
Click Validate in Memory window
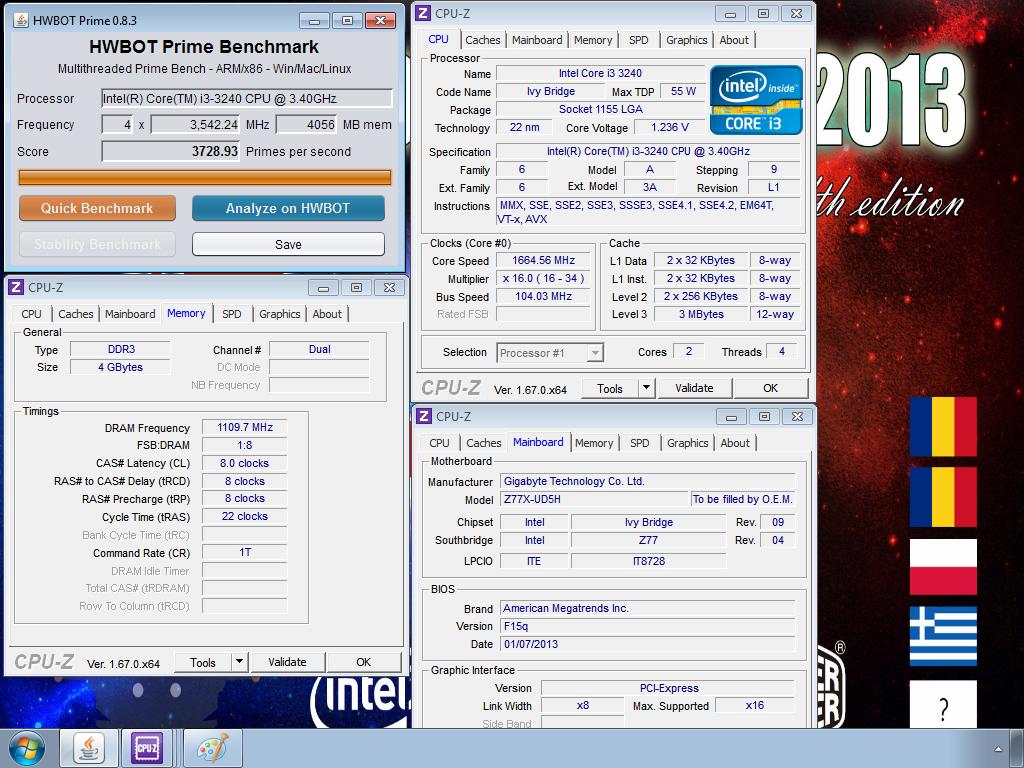pos(287,662)
